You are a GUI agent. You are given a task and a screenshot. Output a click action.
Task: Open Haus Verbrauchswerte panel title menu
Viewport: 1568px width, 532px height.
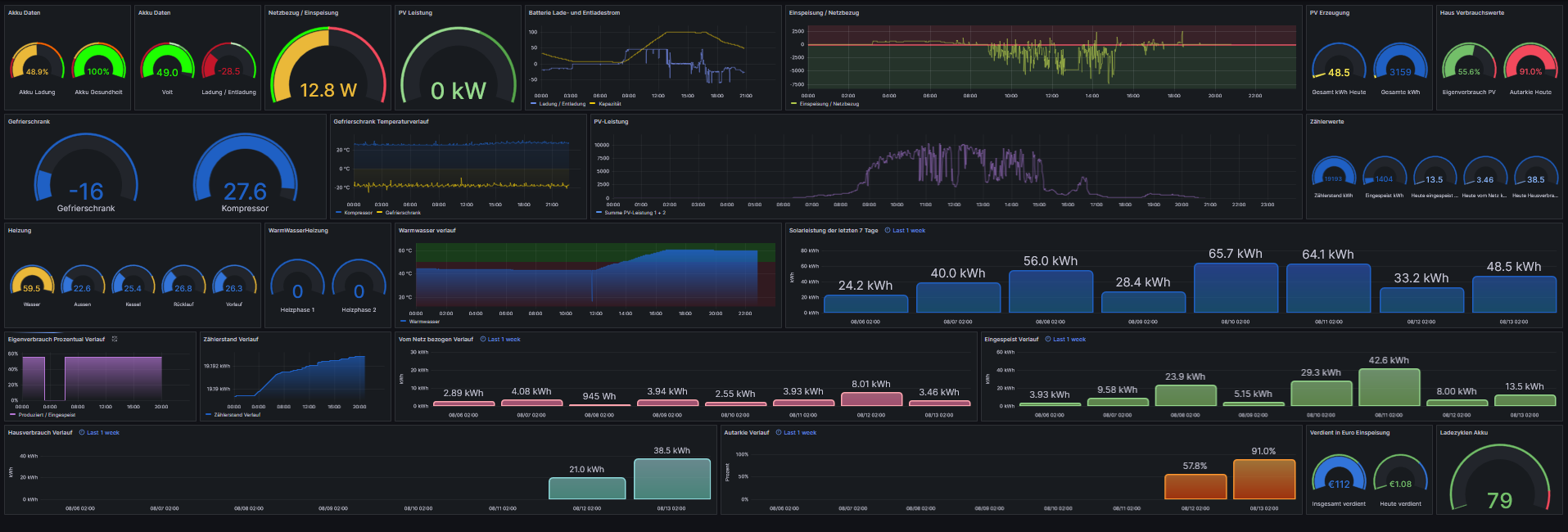pyautogui.click(x=1471, y=13)
